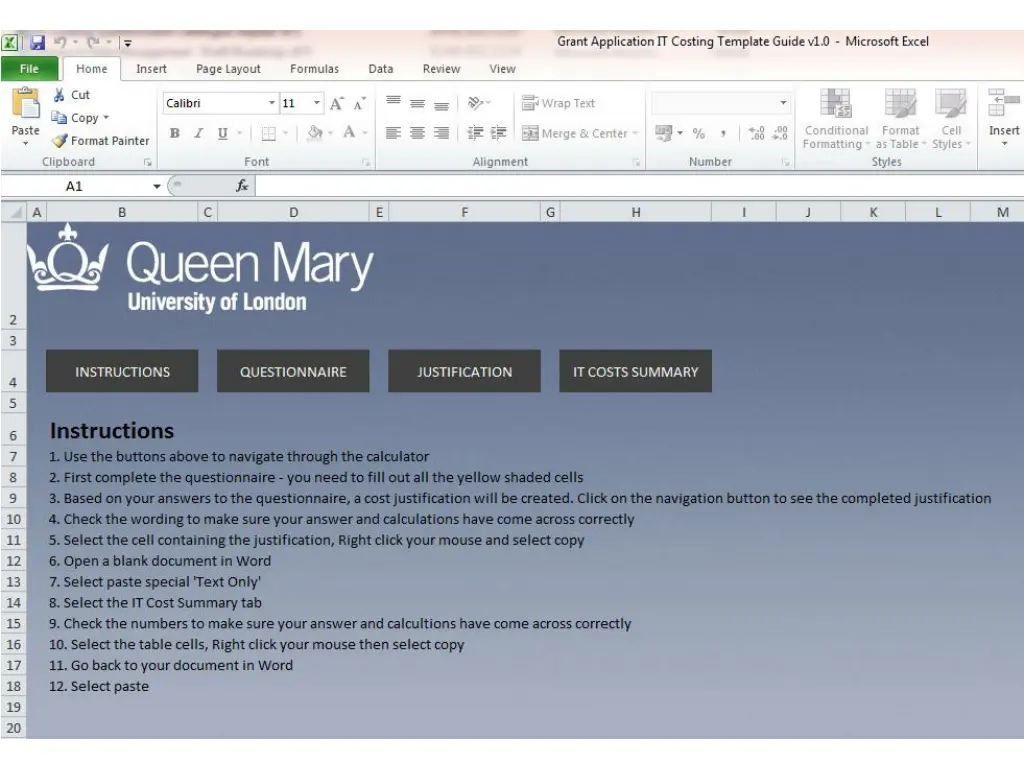Click the Borders icon
Image resolution: width=1024 pixels, height=768 pixels.
pos(268,133)
